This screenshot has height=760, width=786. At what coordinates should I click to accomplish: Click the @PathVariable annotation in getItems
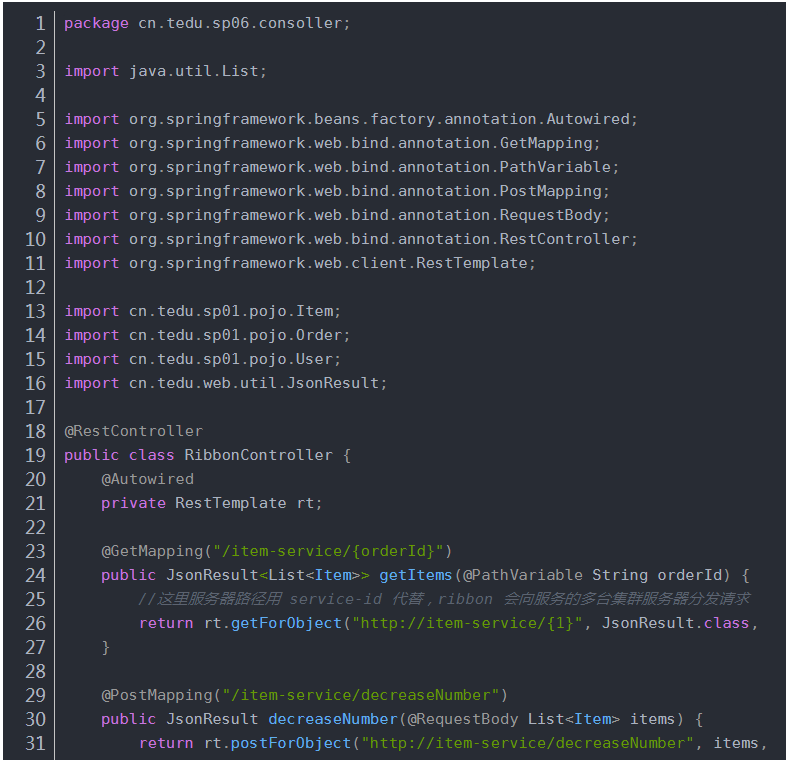[523, 576]
